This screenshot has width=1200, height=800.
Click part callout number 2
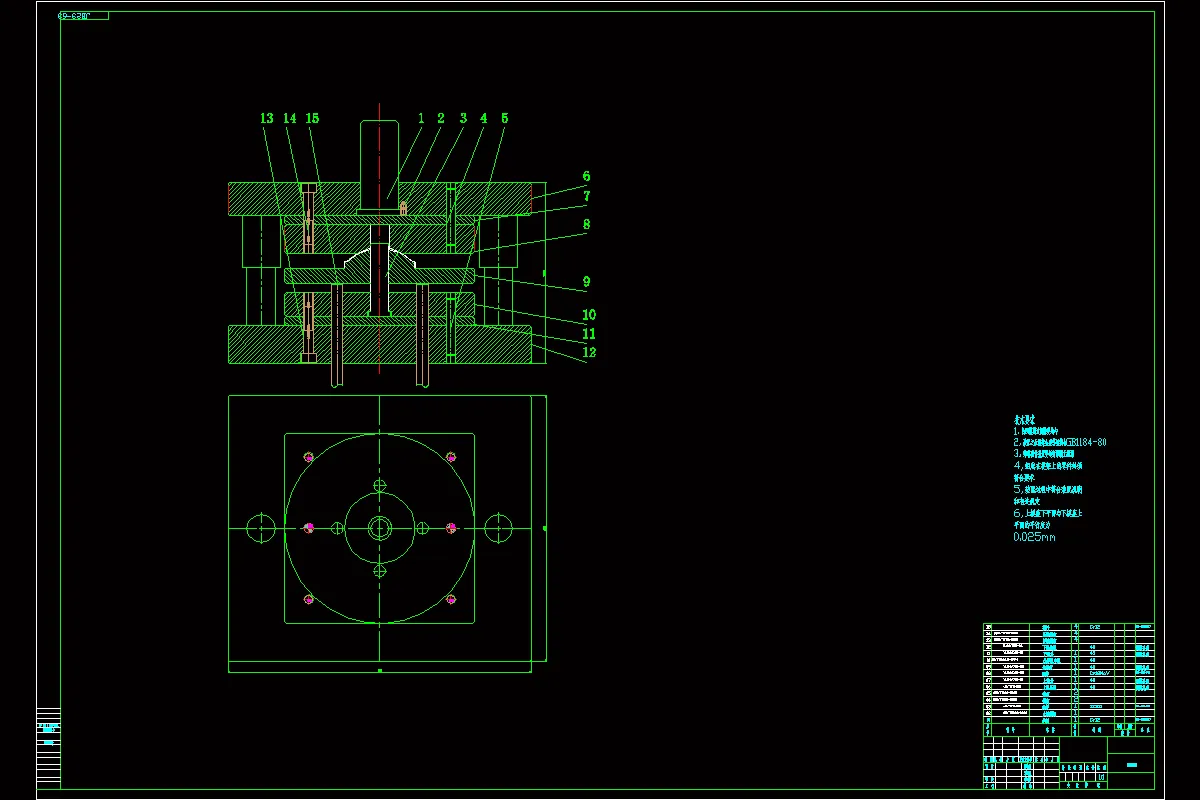440,118
